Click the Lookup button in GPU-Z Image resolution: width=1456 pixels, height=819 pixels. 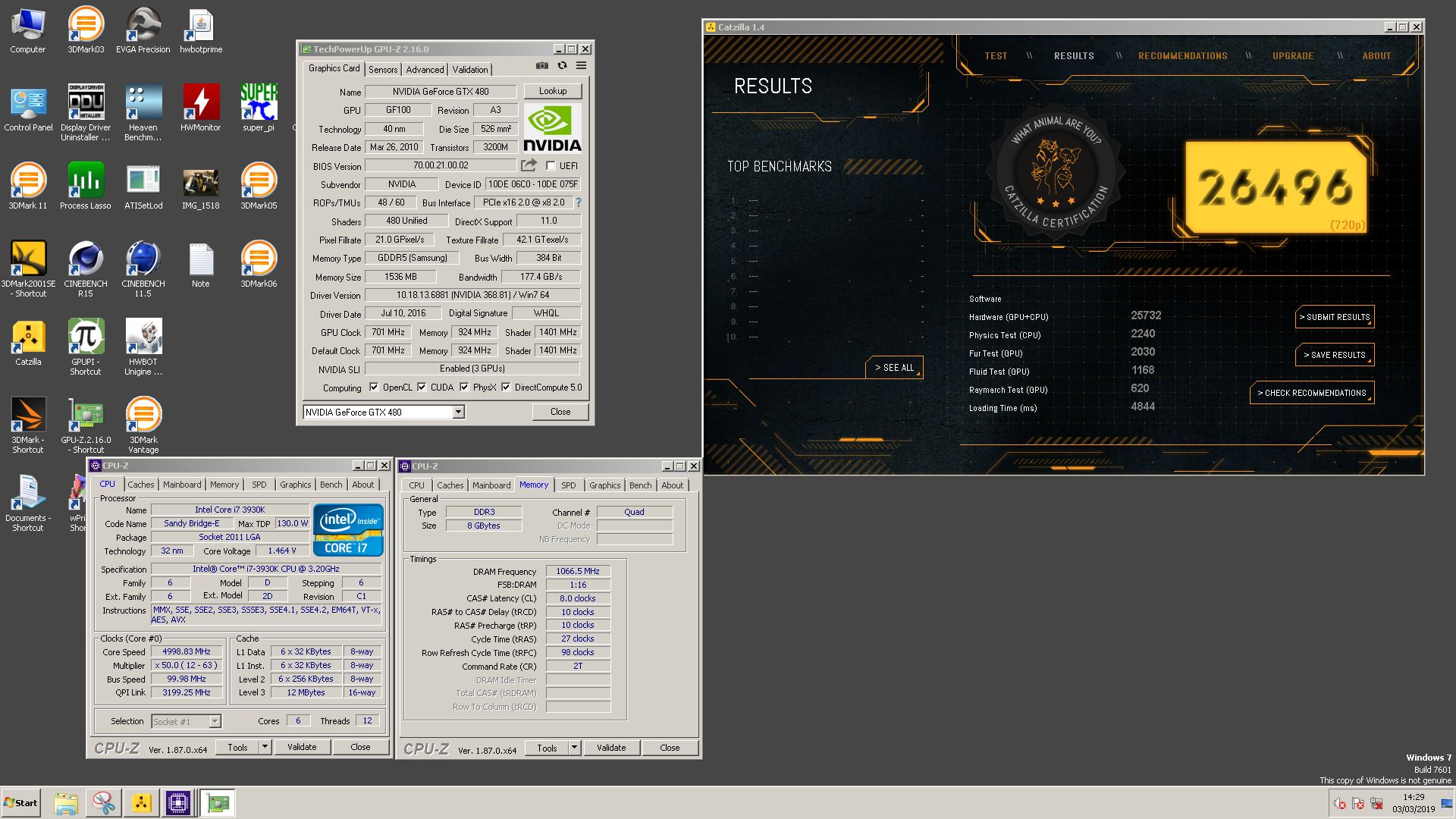pyautogui.click(x=553, y=91)
